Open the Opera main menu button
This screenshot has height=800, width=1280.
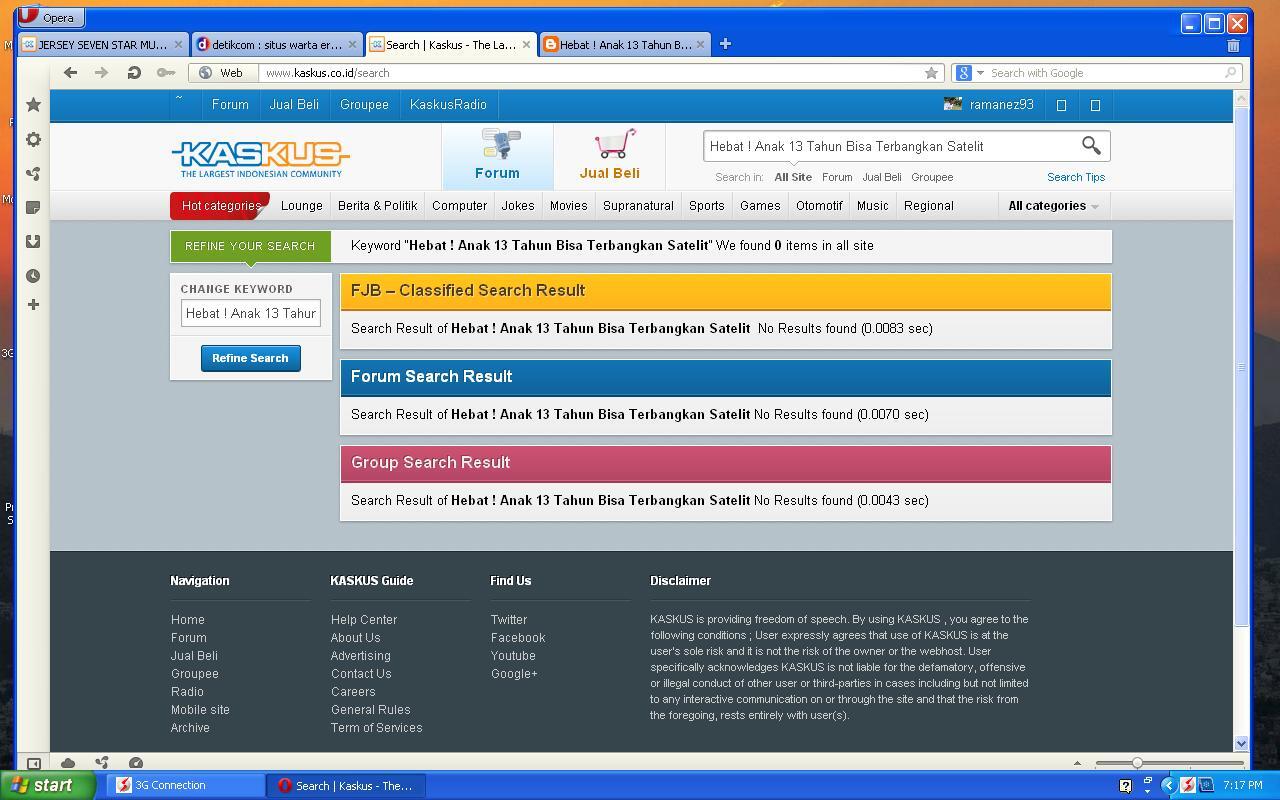coord(51,17)
